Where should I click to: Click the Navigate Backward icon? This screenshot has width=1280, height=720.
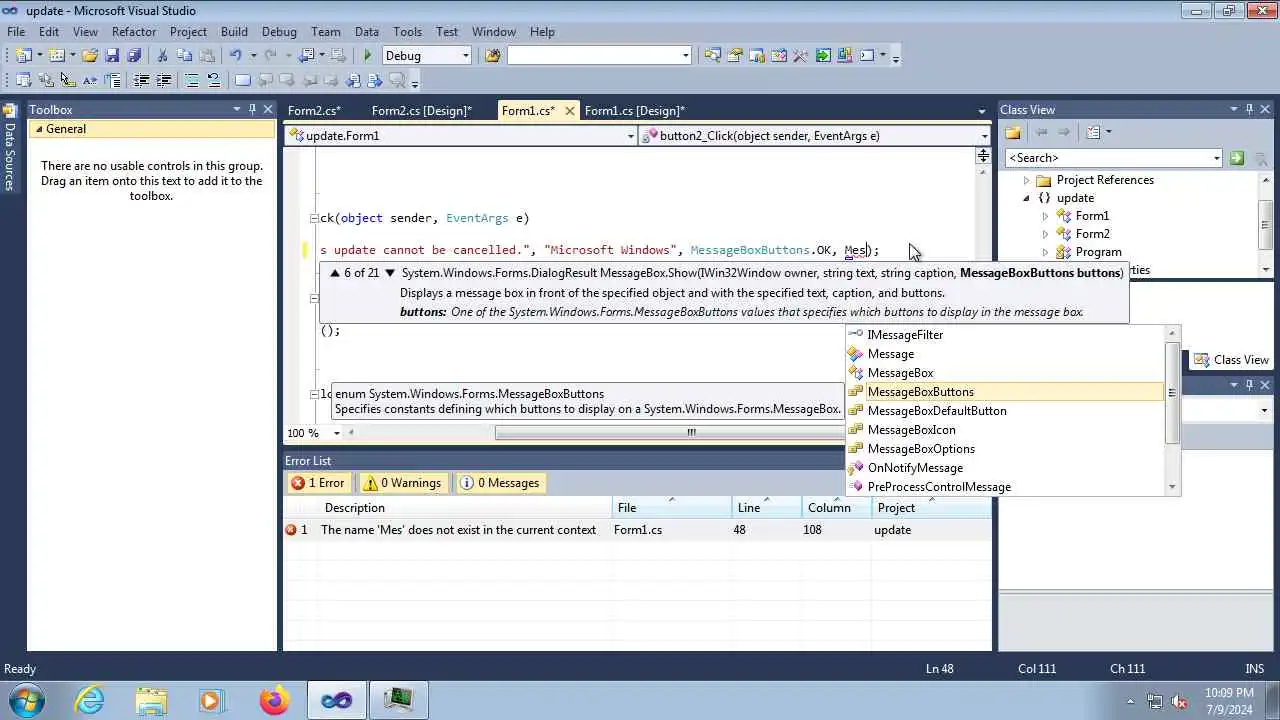point(307,56)
